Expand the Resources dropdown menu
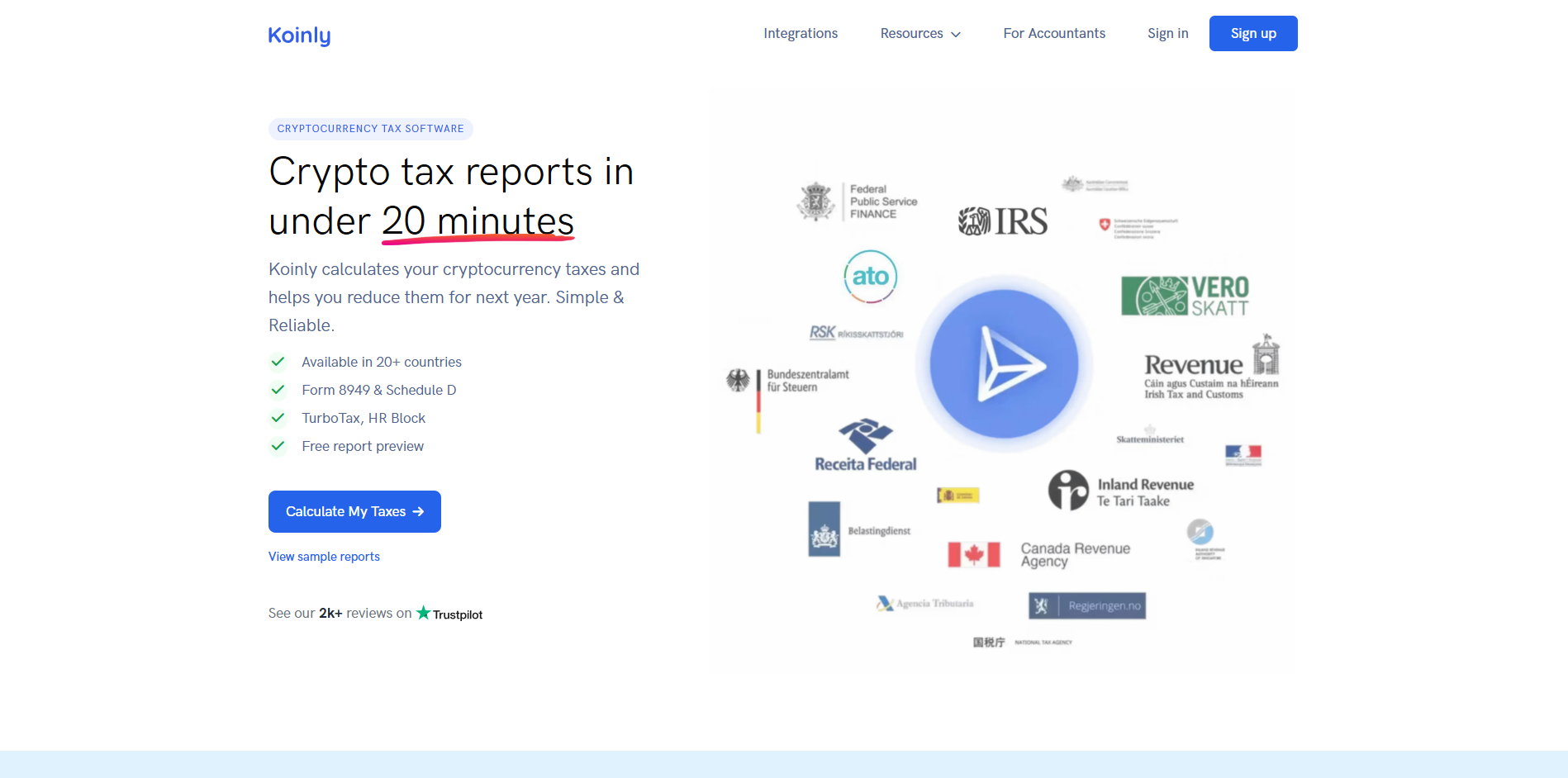The image size is (1568, 778). pyautogui.click(x=911, y=34)
